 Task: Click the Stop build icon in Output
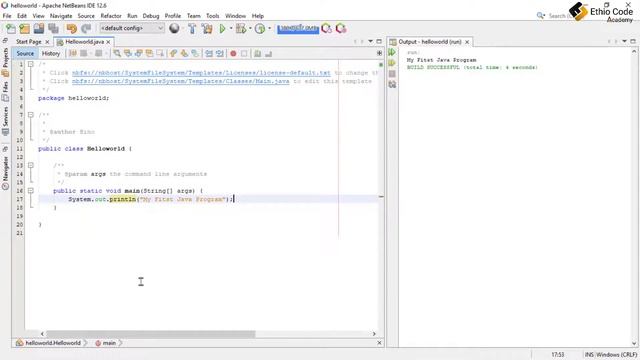392,73
